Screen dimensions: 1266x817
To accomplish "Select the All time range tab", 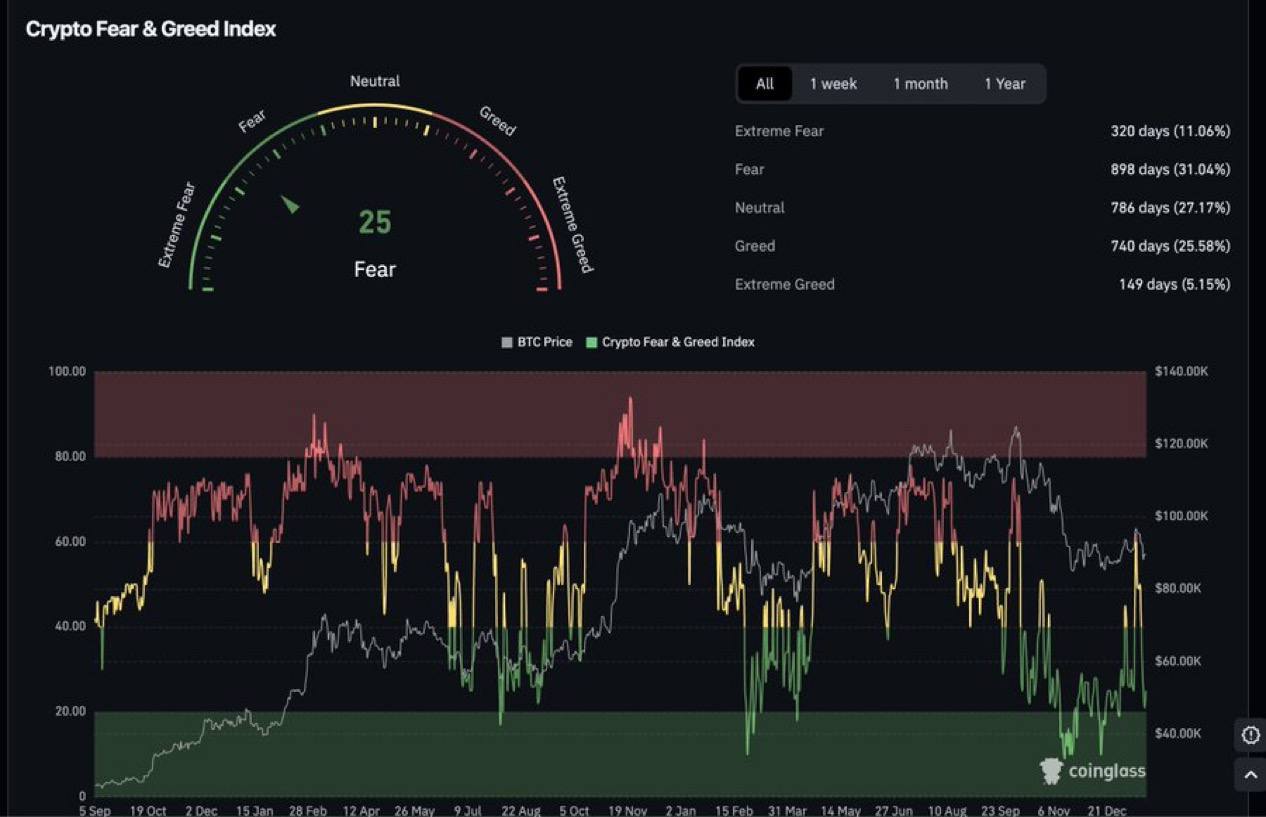I will pyautogui.click(x=765, y=84).
